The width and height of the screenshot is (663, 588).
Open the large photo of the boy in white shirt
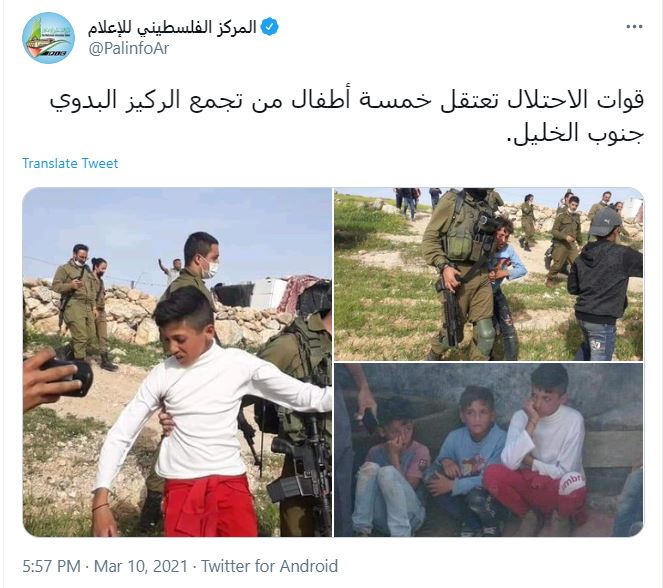(x=177, y=362)
